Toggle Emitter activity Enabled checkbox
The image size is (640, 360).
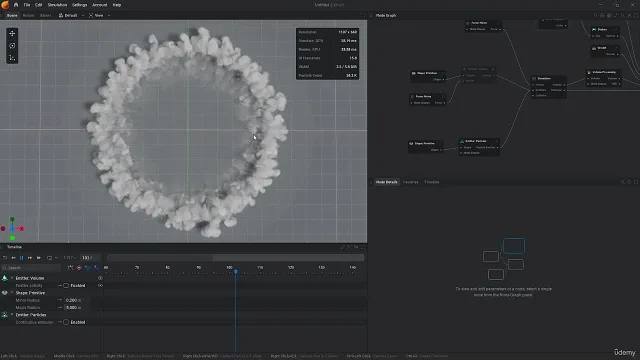tap(66, 286)
